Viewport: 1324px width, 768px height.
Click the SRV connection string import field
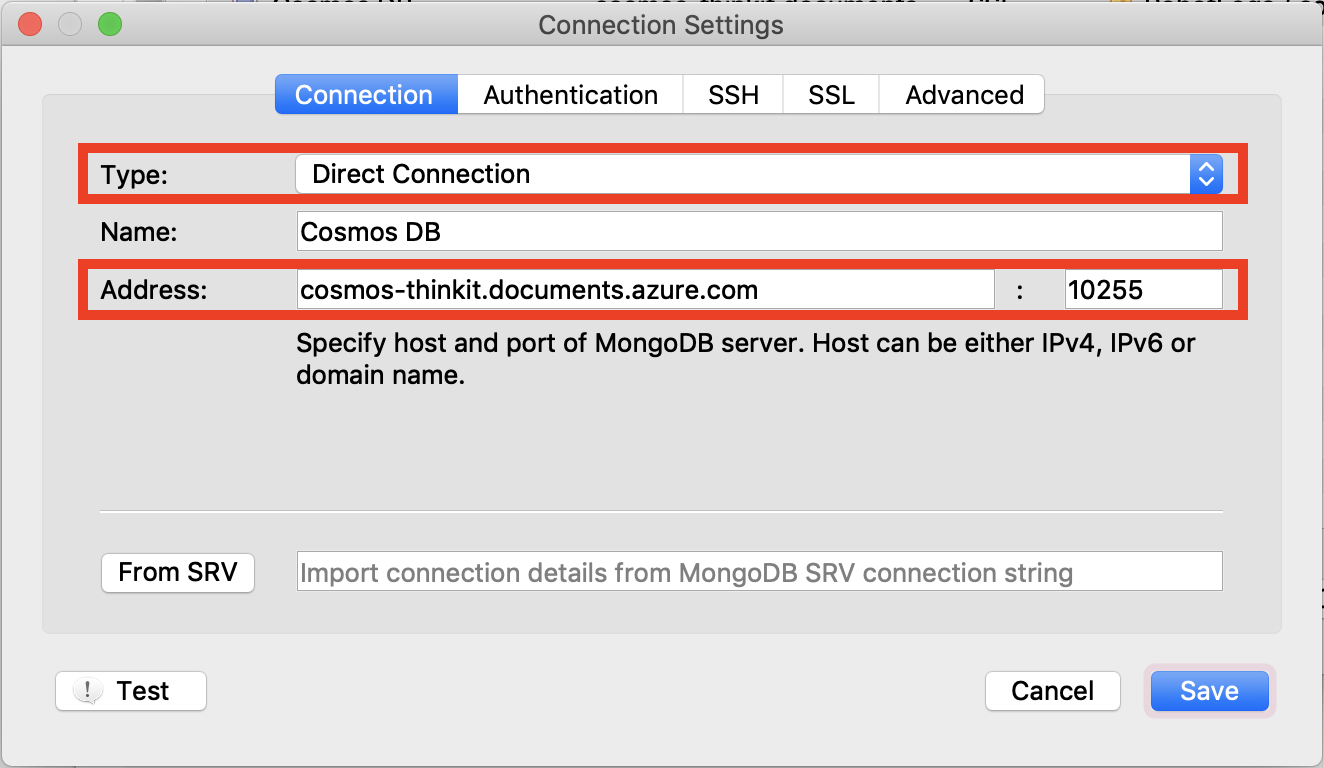point(759,572)
